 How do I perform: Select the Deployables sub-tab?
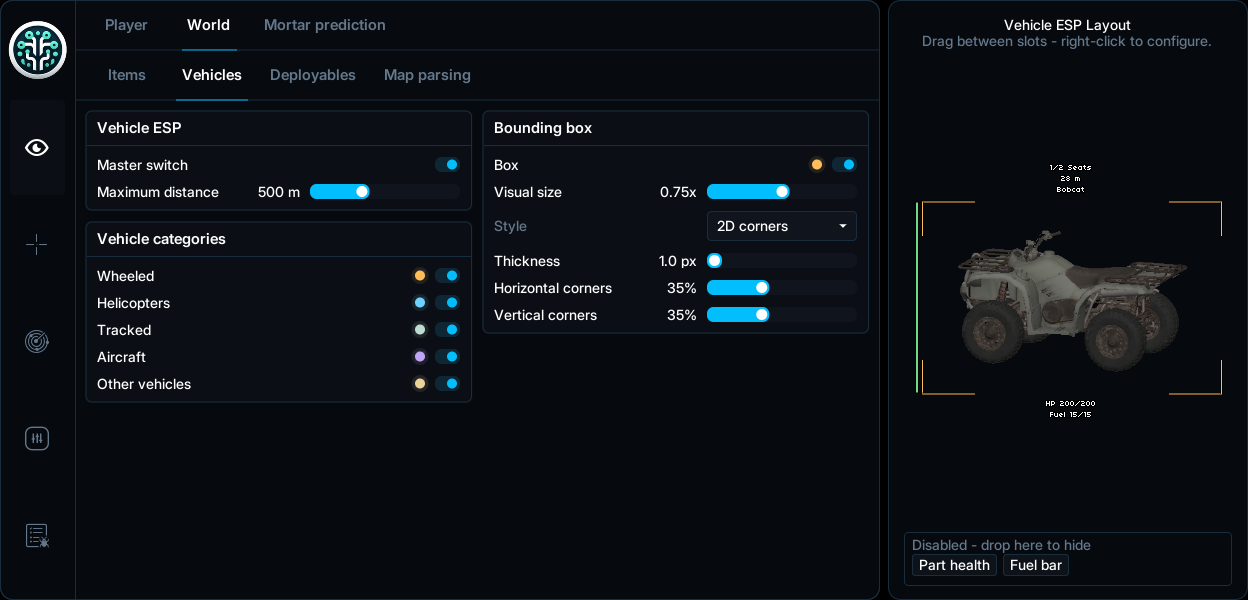tap(313, 75)
